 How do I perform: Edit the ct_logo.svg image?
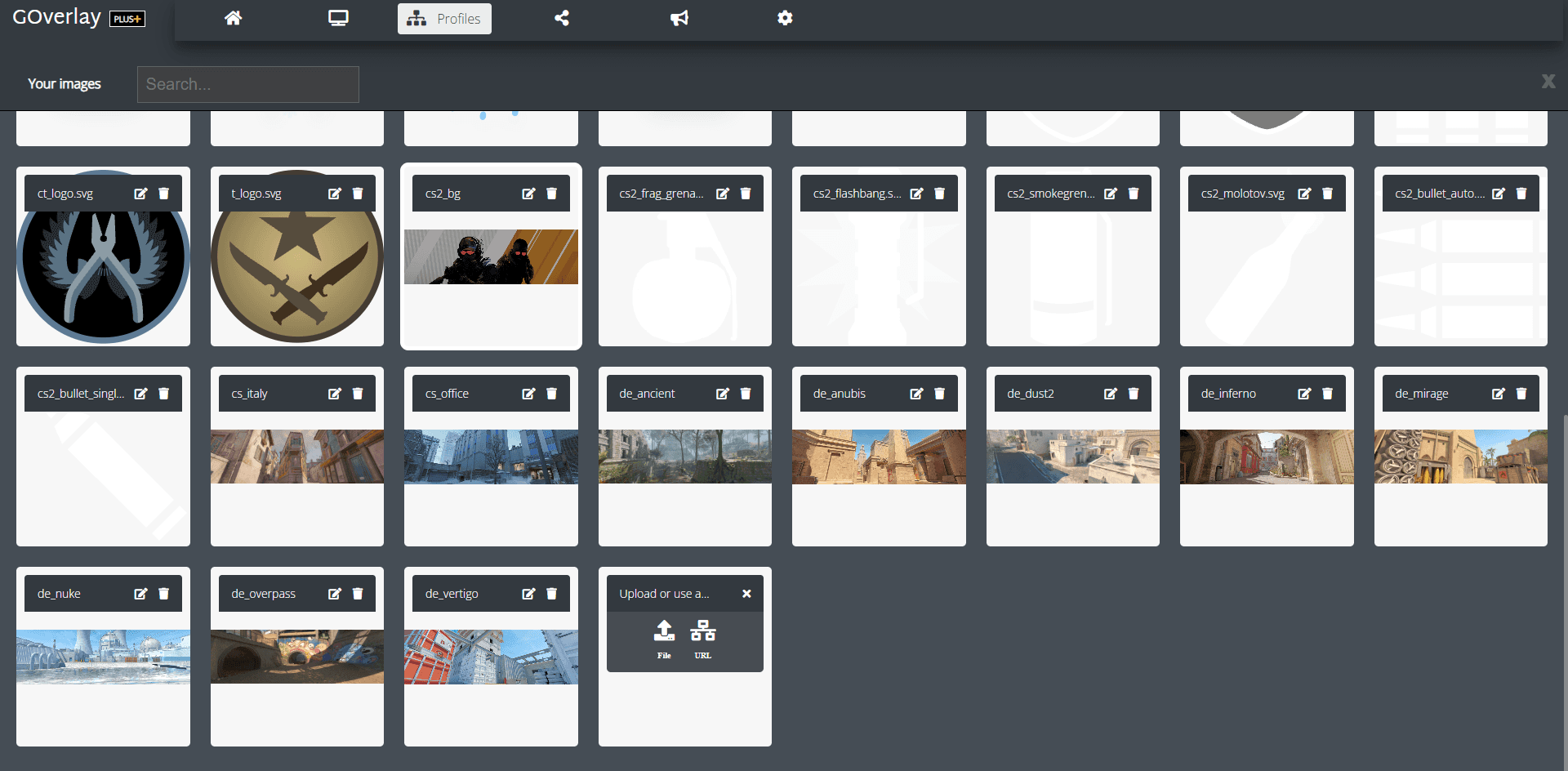pos(140,194)
